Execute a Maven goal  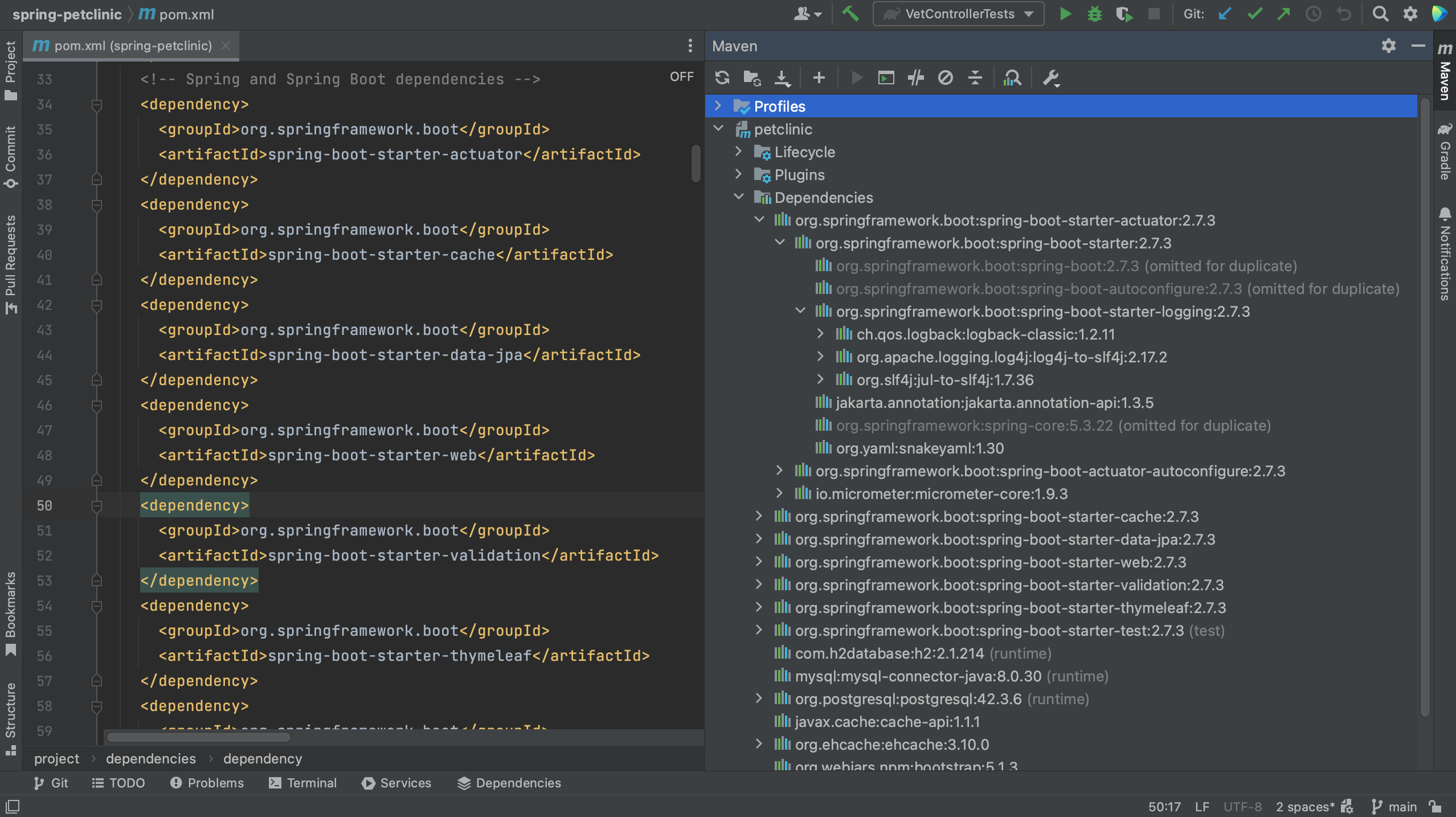[x=887, y=77]
